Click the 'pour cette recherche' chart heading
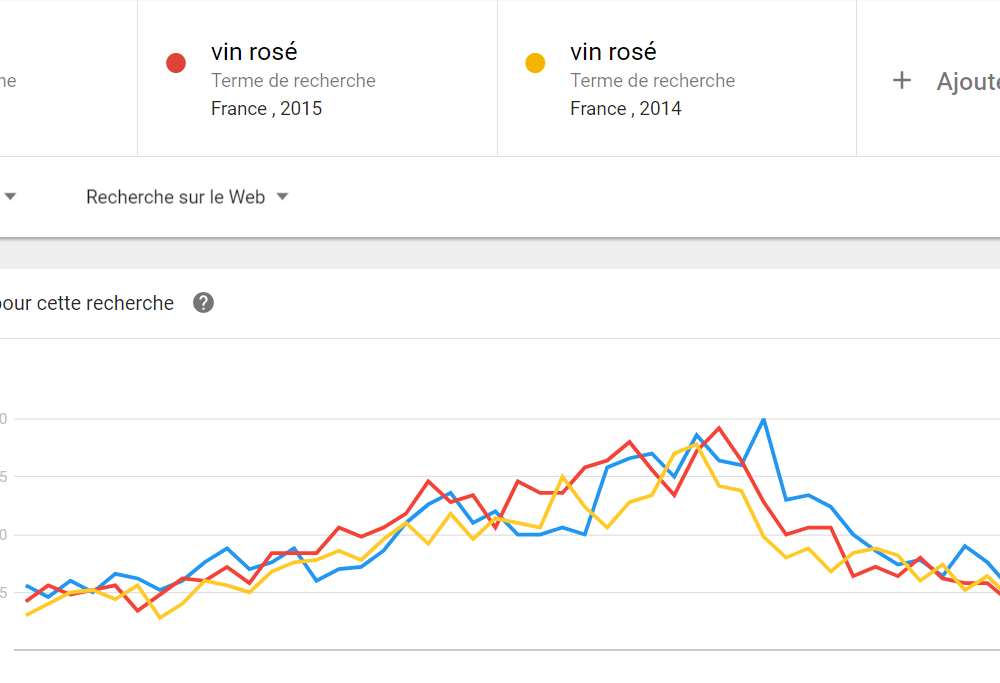This screenshot has width=1000, height=683. pos(87,303)
